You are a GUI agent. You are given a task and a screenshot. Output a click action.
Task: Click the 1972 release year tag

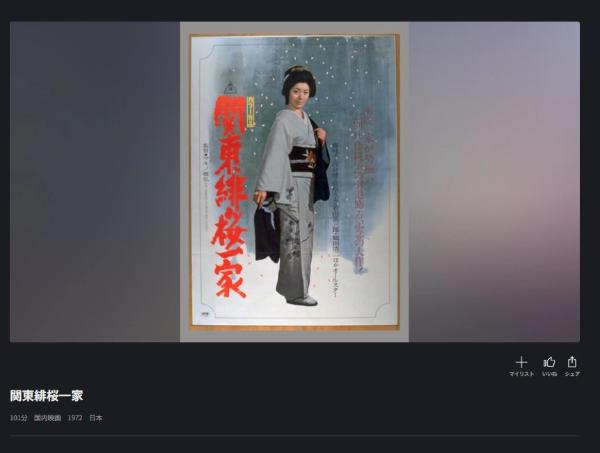[75, 418]
